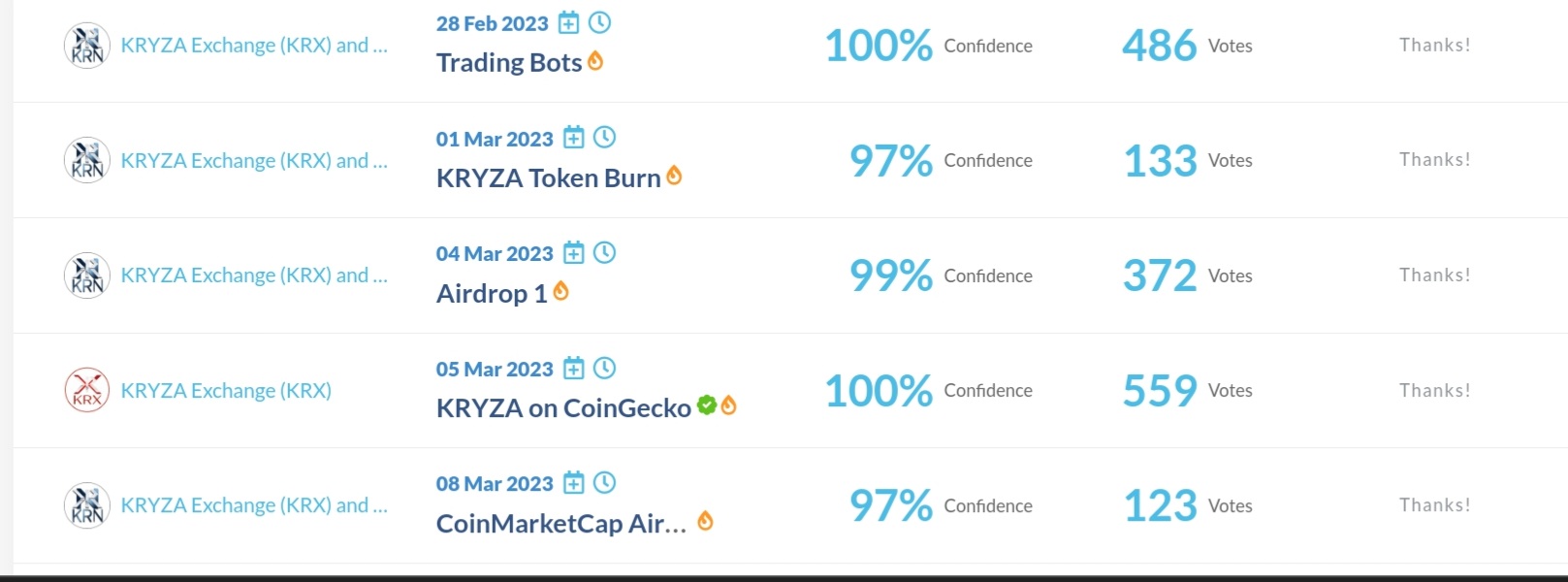
Task: Open the Trading Bots event
Action: (x=509, y=63)
